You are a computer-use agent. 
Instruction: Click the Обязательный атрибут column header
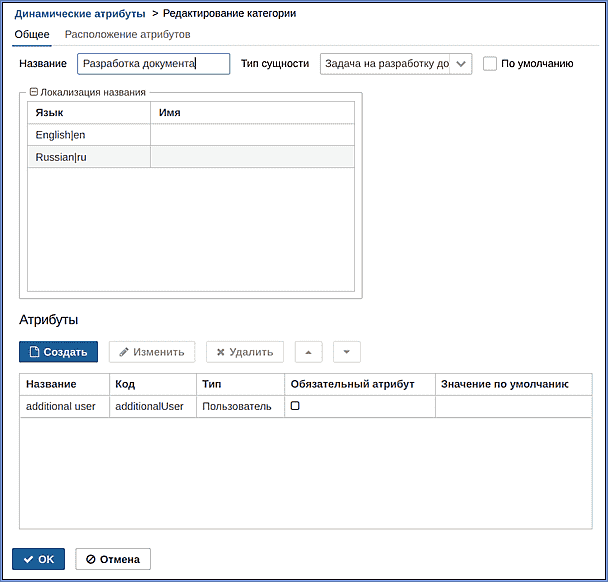coord(360,384)
